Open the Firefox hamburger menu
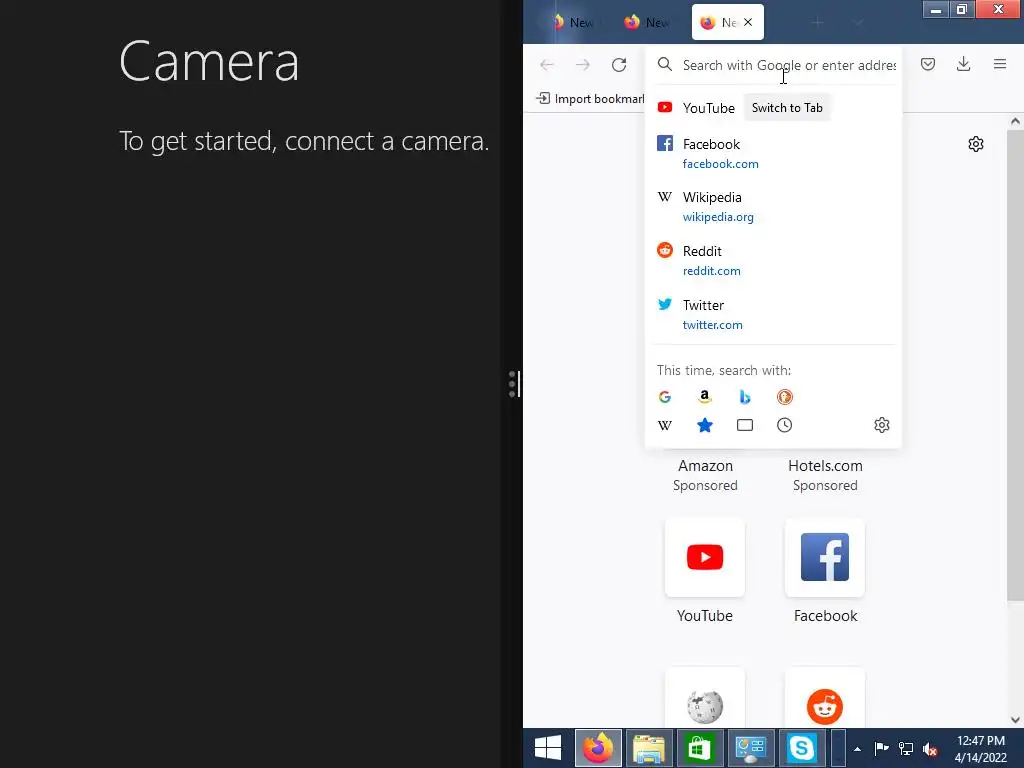Screen dimensions: 1024x768 (x=1000, y=64)
